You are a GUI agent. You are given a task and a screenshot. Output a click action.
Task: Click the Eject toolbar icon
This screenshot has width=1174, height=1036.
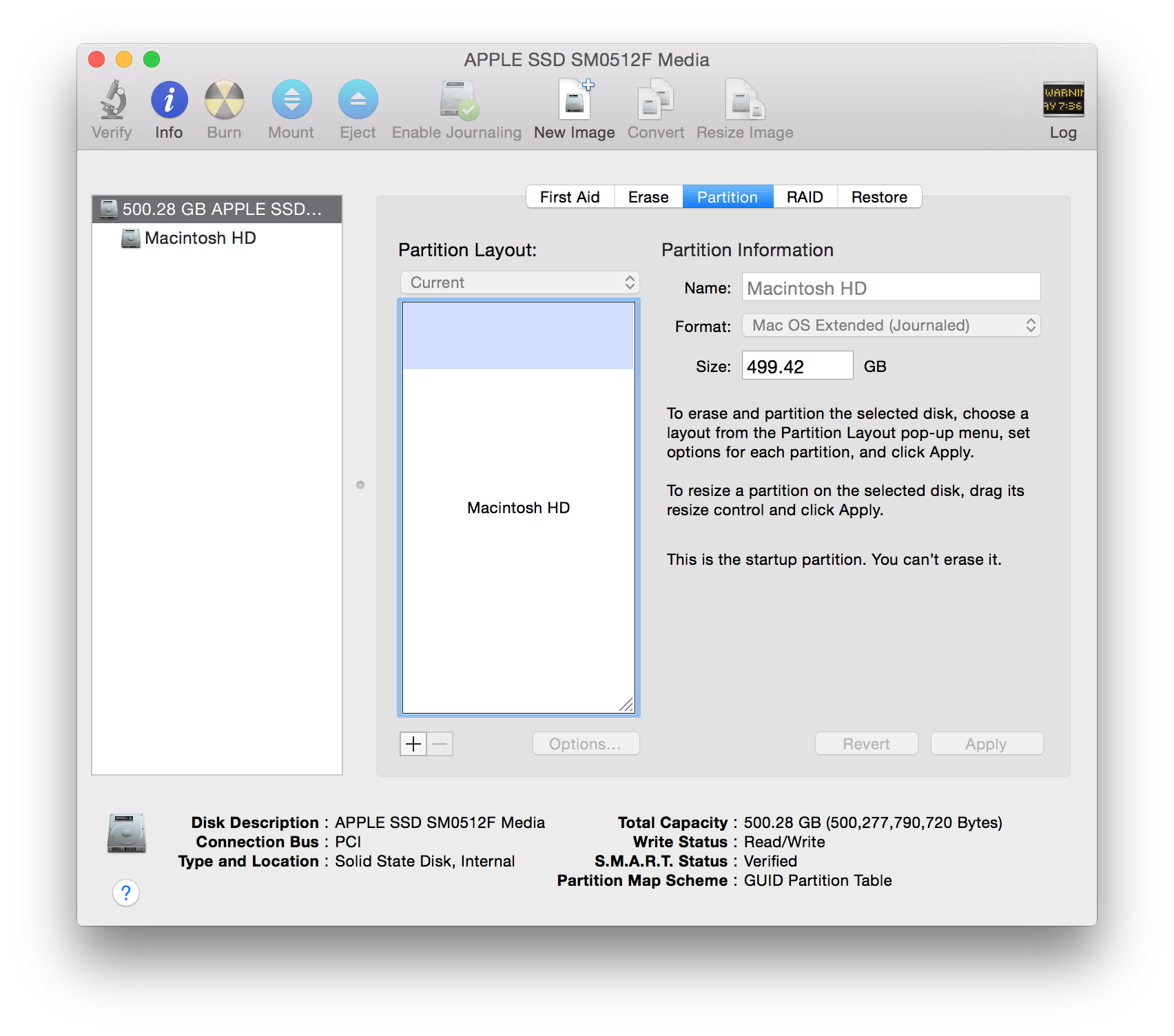point(358,101)
